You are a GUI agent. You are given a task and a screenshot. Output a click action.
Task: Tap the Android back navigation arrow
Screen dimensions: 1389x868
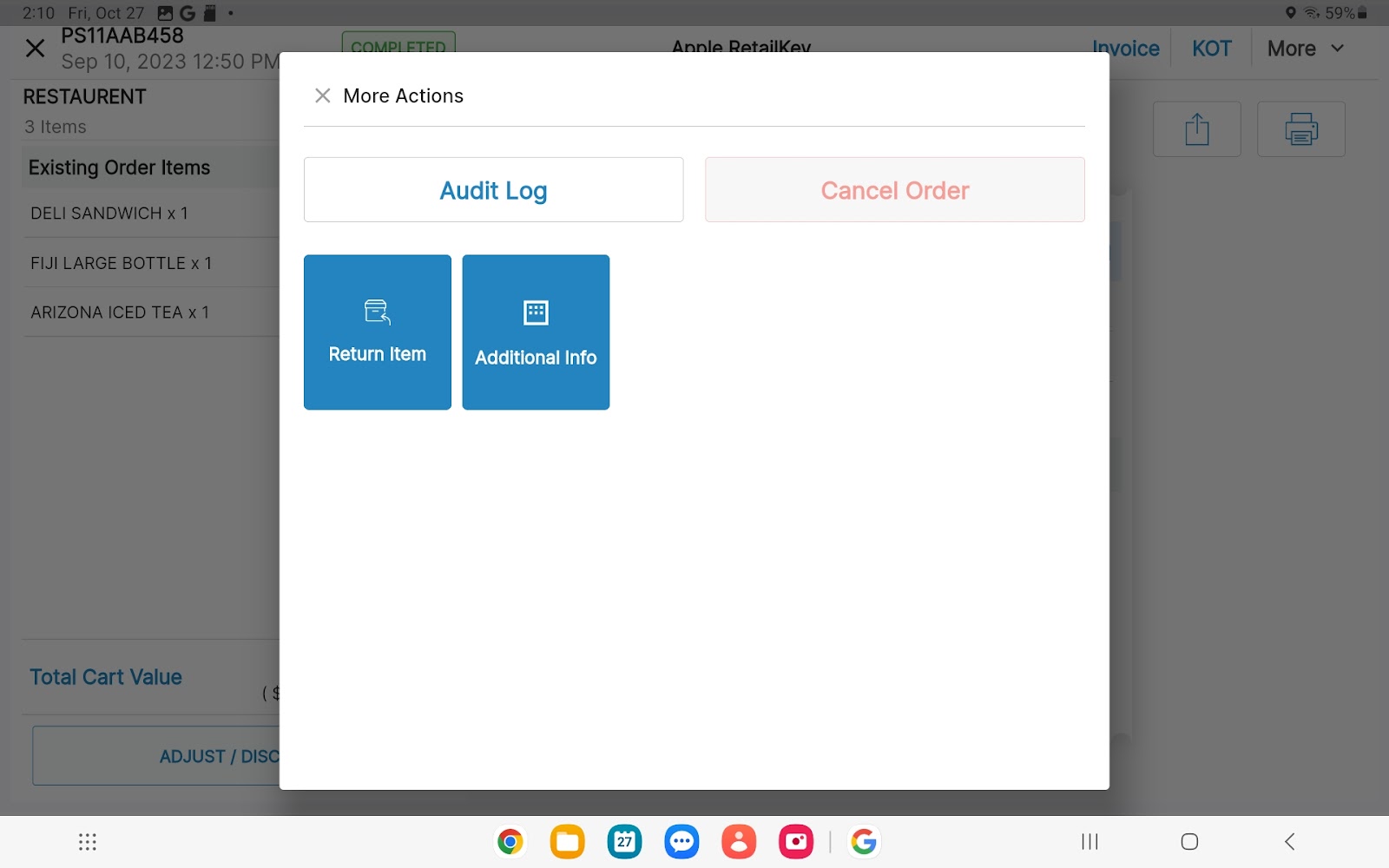tap(1289, 841)
